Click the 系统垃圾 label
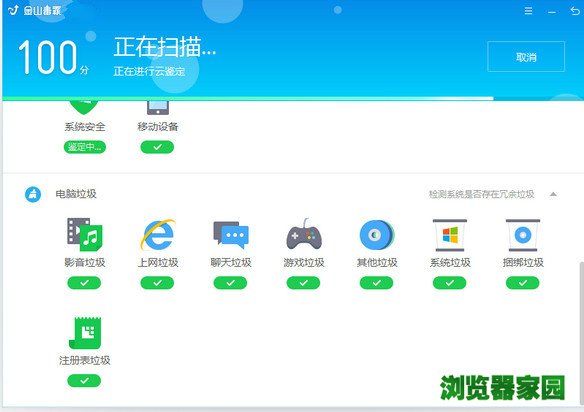Screen dimensions: 584x412 [450, 263]
